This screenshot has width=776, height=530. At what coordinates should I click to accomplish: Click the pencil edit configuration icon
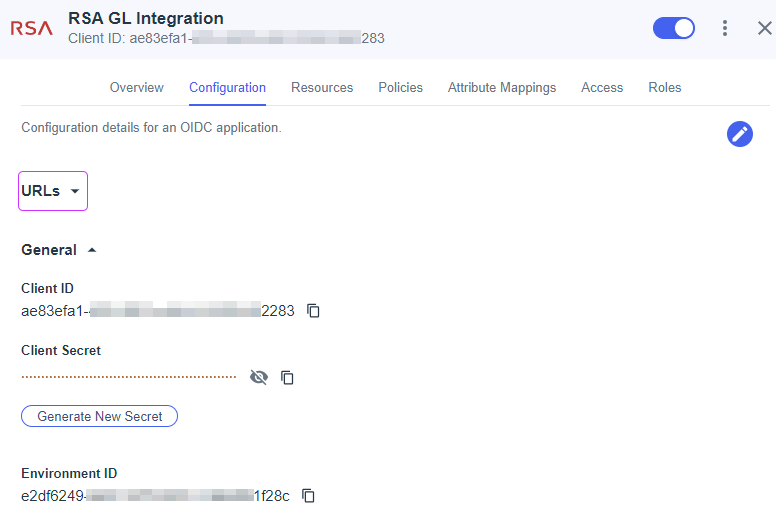click(x=739, y=134)
